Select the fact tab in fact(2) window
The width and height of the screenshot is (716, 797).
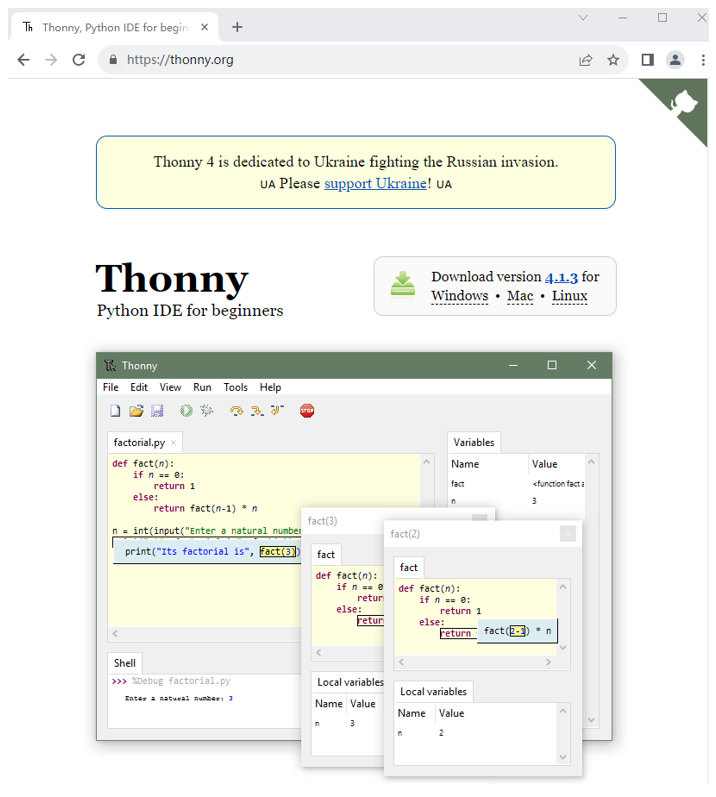click(409, 567)
